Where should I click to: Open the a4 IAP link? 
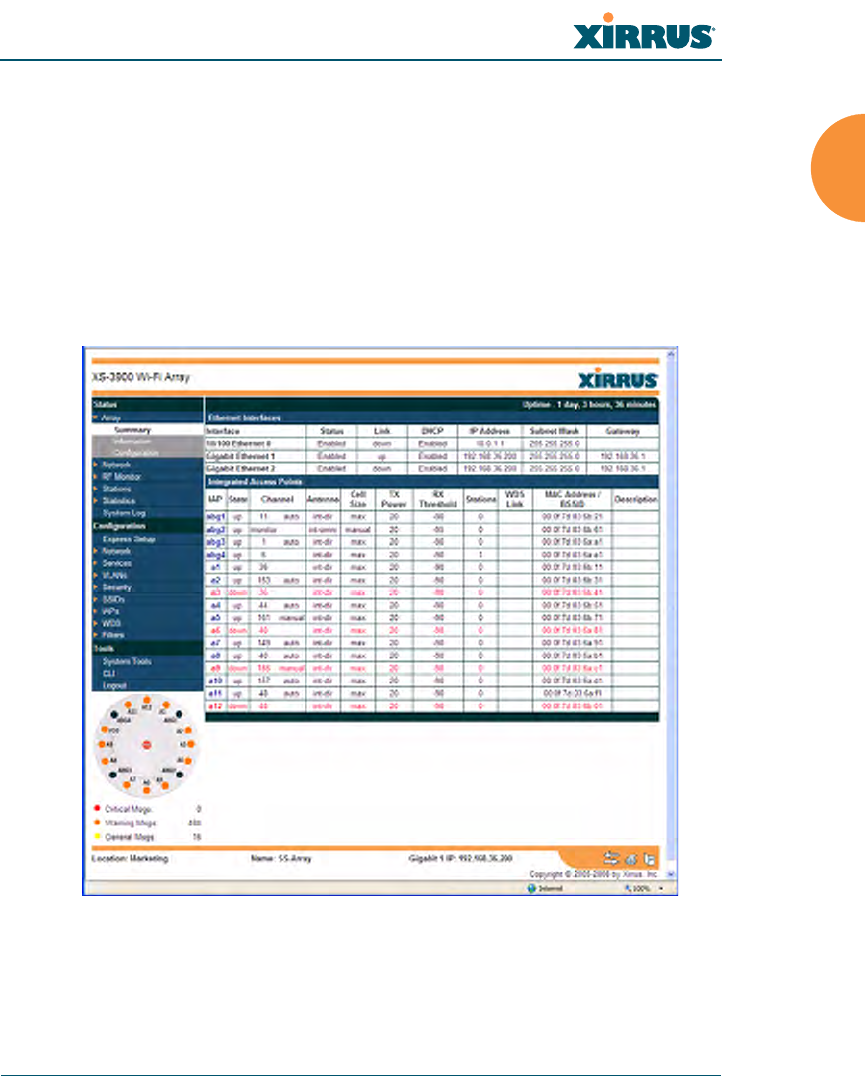215,605
